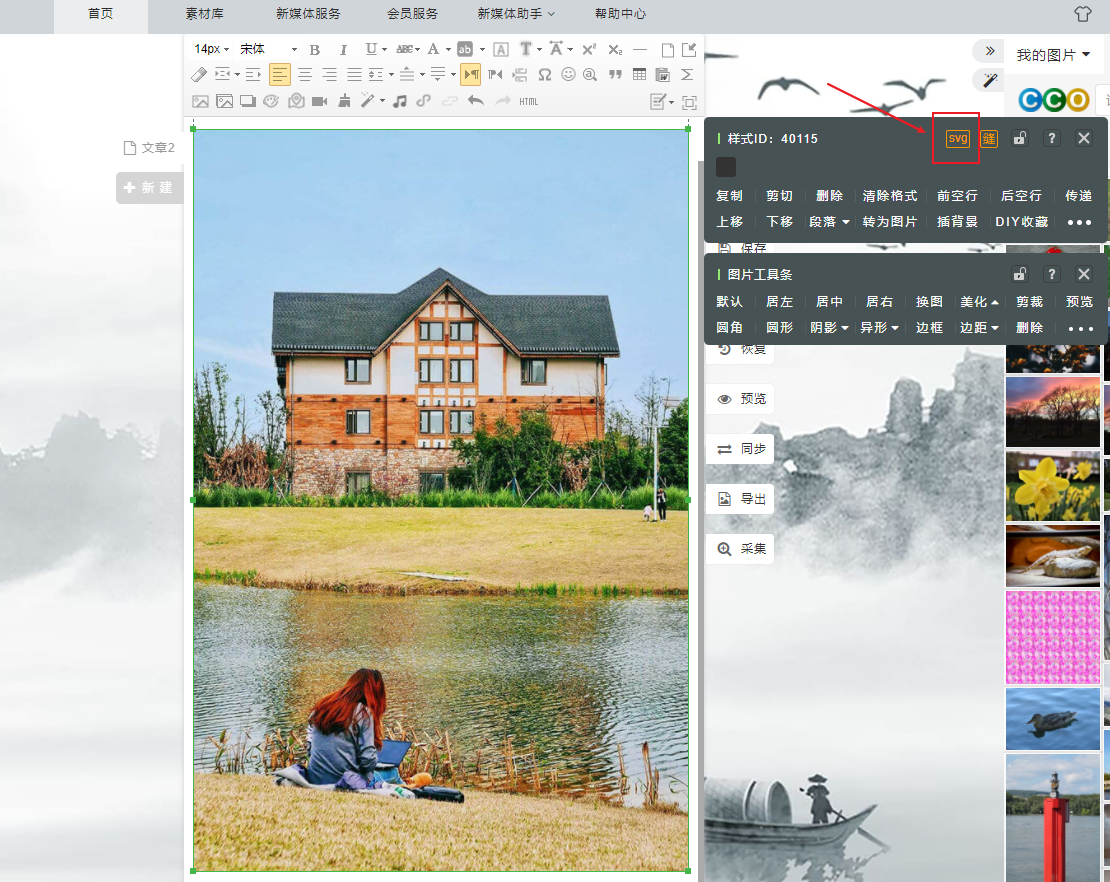Insert special character using omega icon

(x=544, y=74)
